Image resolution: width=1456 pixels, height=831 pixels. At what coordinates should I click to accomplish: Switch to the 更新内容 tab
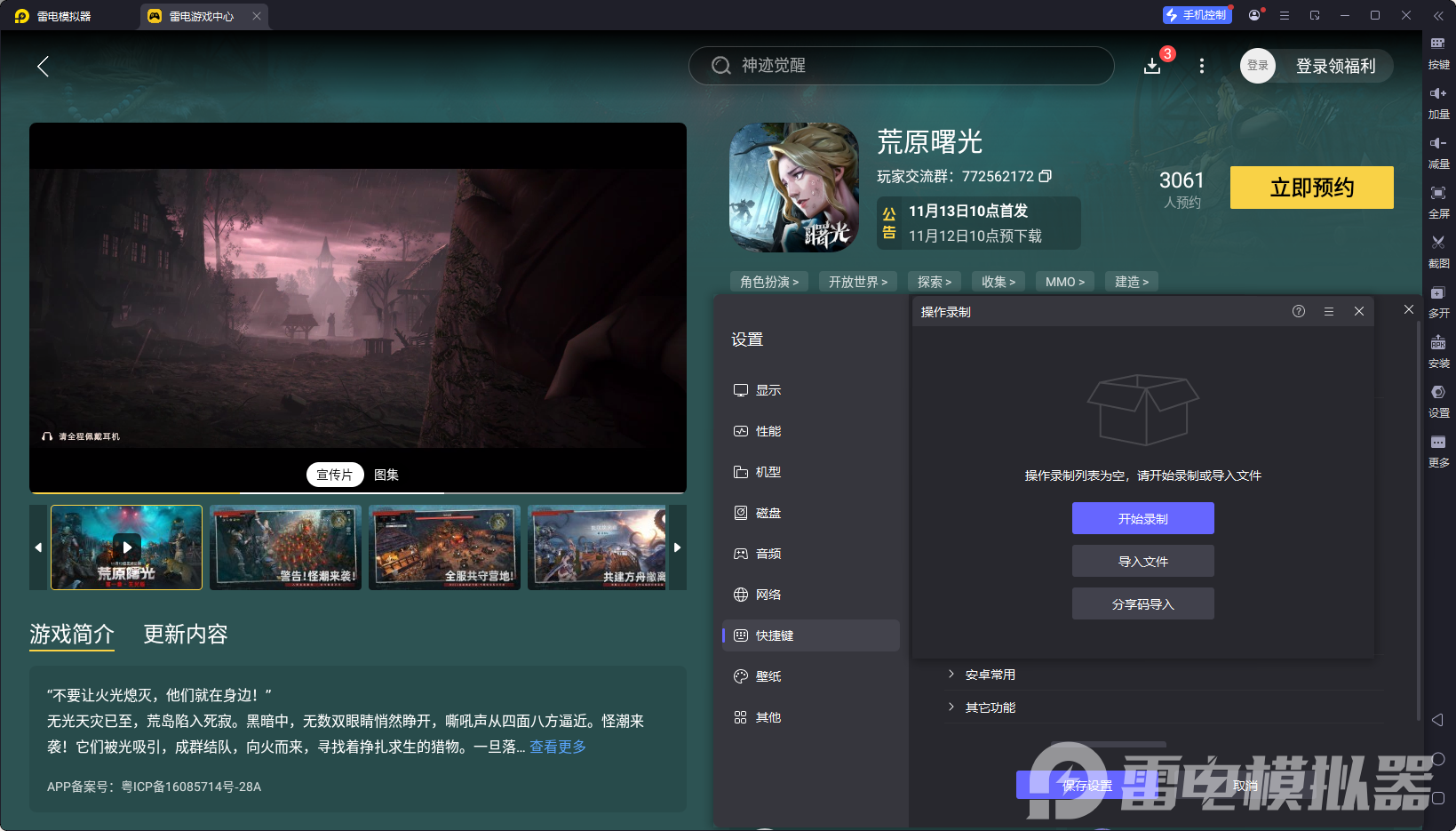(186, 634)
